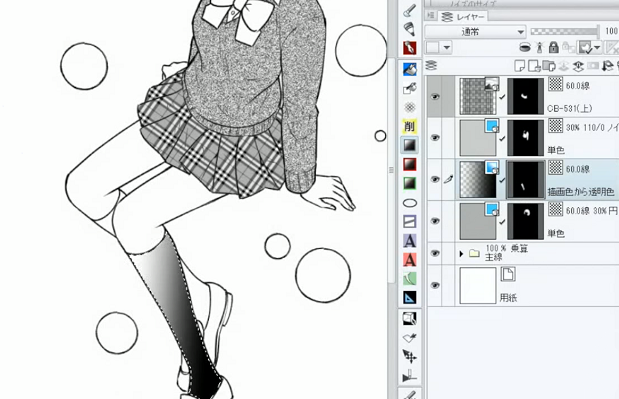Click layer name text '用紙'
This screenshot has height=399, width=619.
(x=508, y=298)
